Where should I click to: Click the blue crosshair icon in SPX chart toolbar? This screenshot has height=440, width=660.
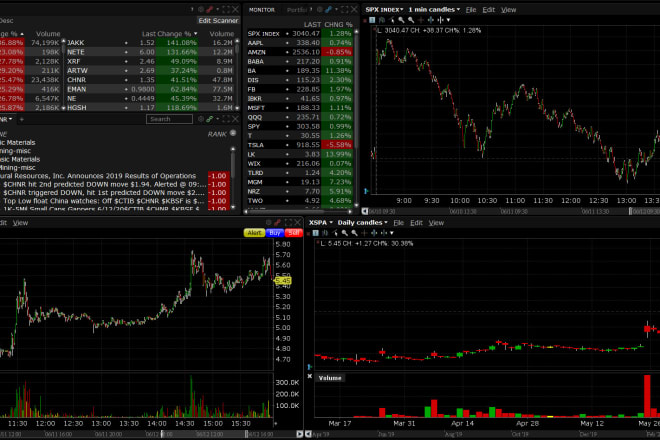point(430,20)
